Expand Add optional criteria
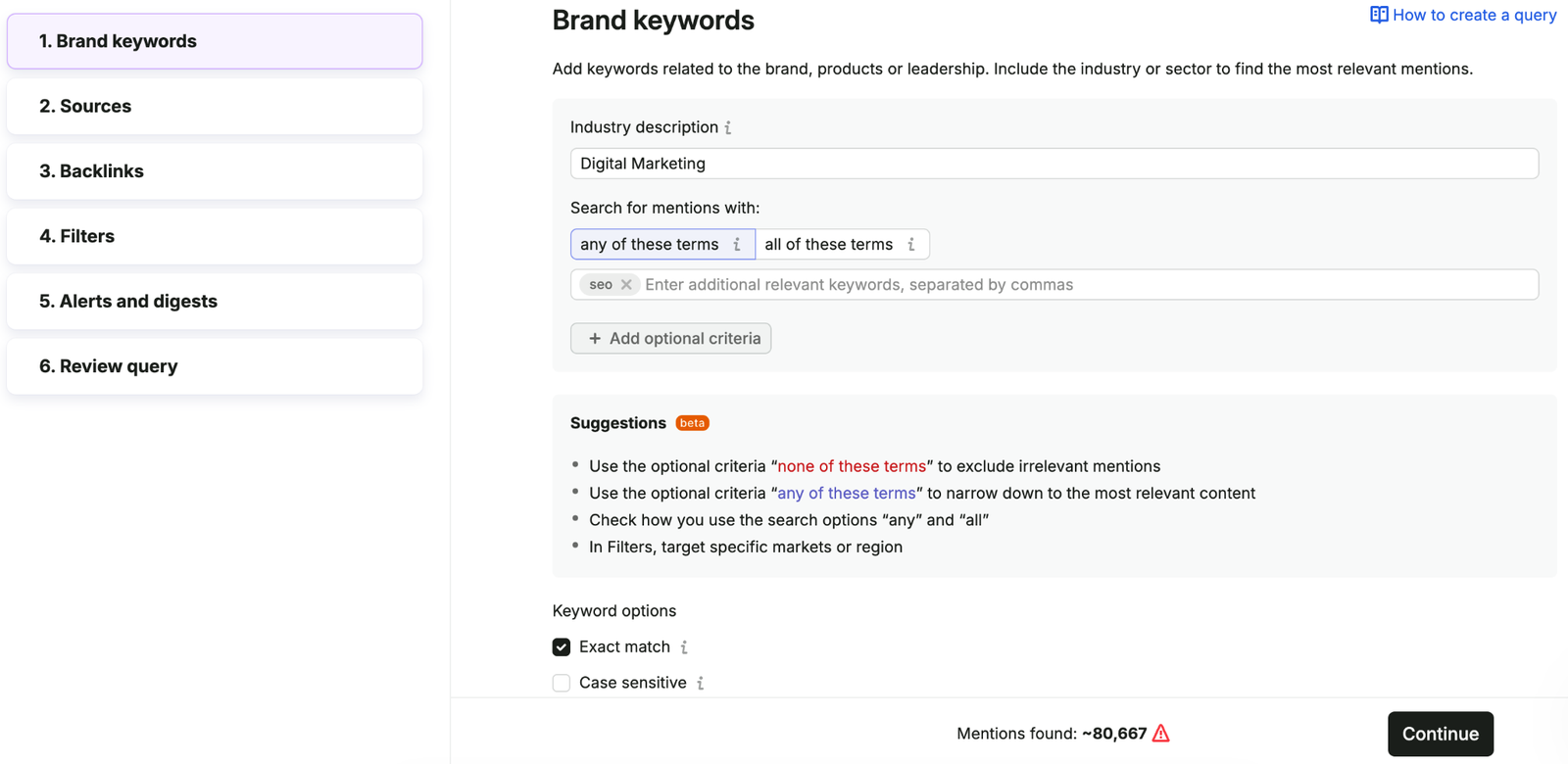This screenshot has height=764, width=1568. click(671, 338)
